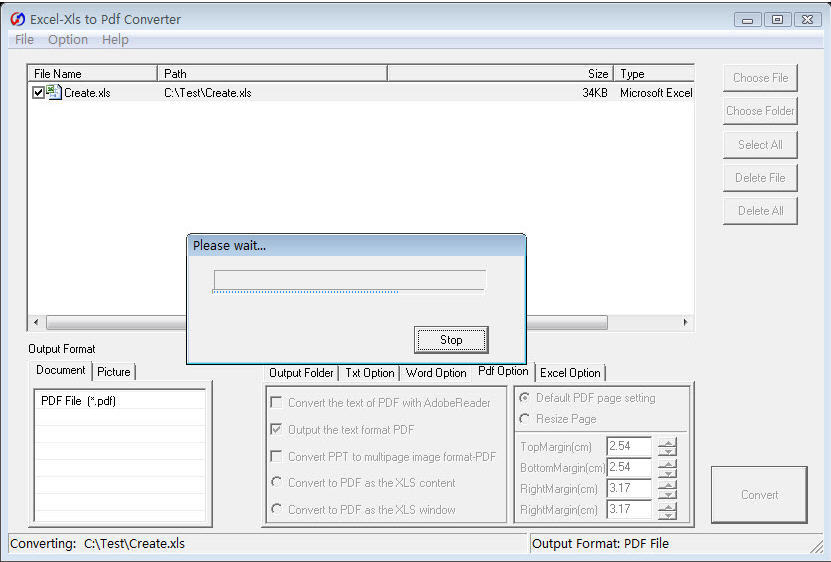Viewport: 831px width, 562px height.
Task: Increase the TopMargin spinner value
Action: 667,442
